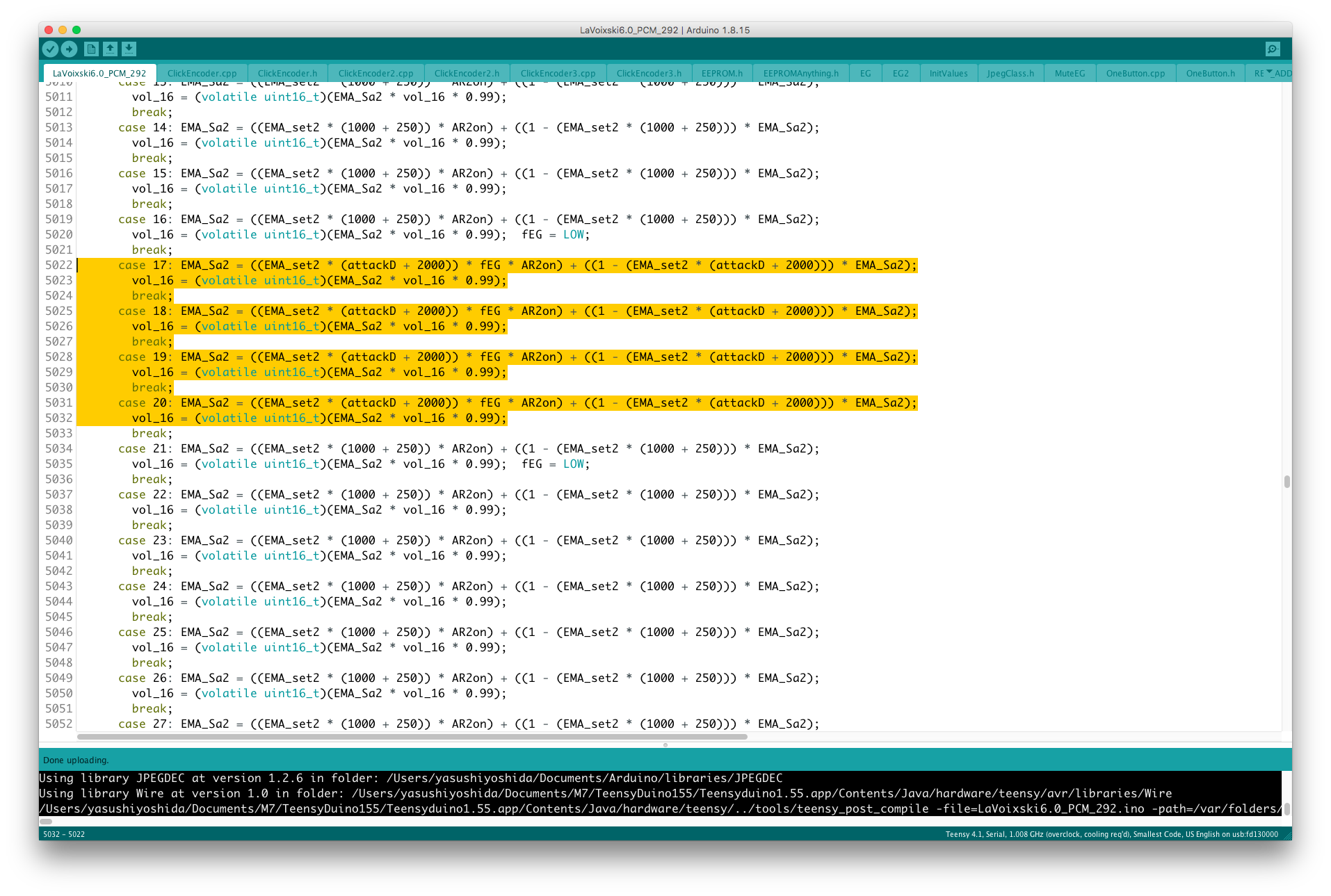The width and height of the screenshot is (1331, 896).
Task: Maximize the window with the green button
Action: [76, 30]
